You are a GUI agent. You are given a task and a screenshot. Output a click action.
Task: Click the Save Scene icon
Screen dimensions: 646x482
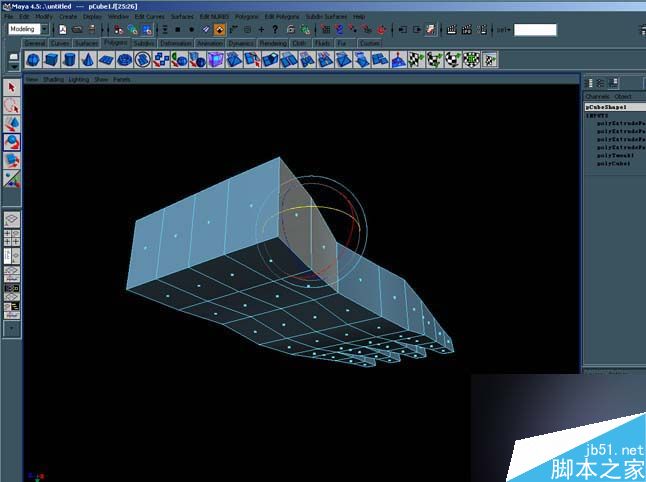[x=92, y=30]
